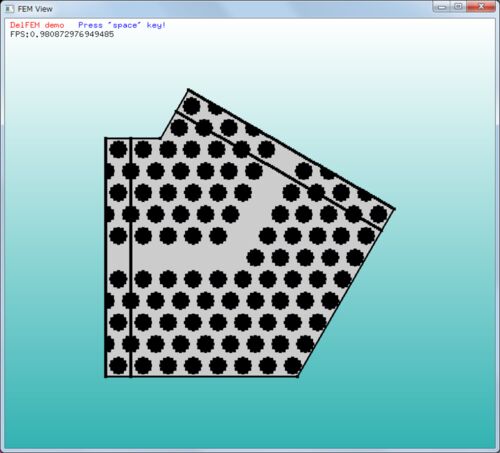The width and height of the screenshot is (500, 453).
Task: Close the FEM View window
Action: click(481, 7)
